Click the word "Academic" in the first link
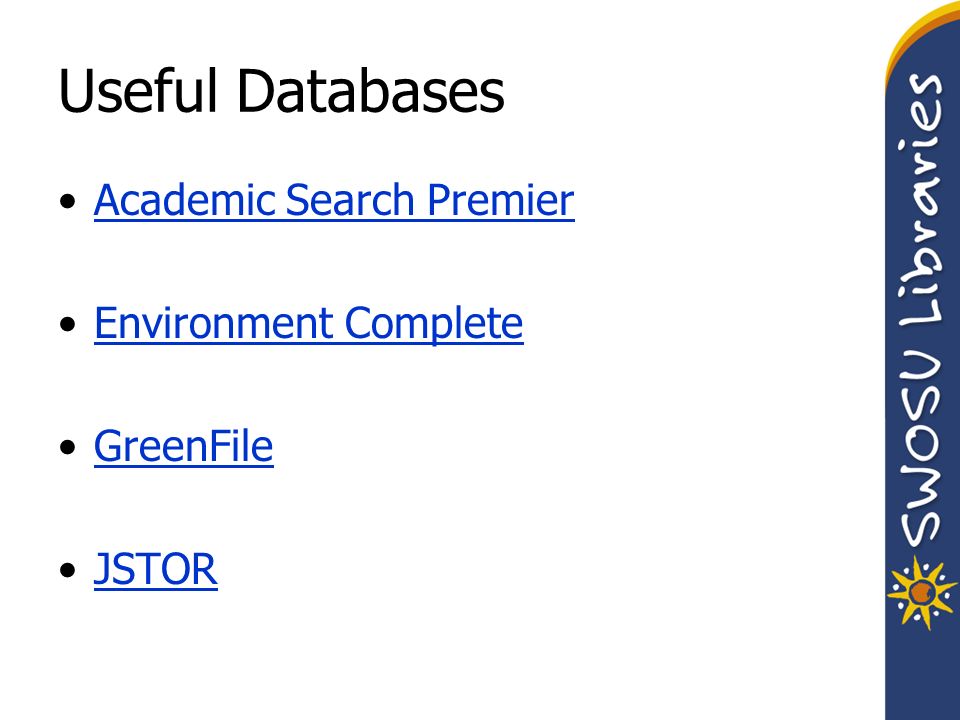The height and width of the screenshot is (720, 960). pos(185,200)
